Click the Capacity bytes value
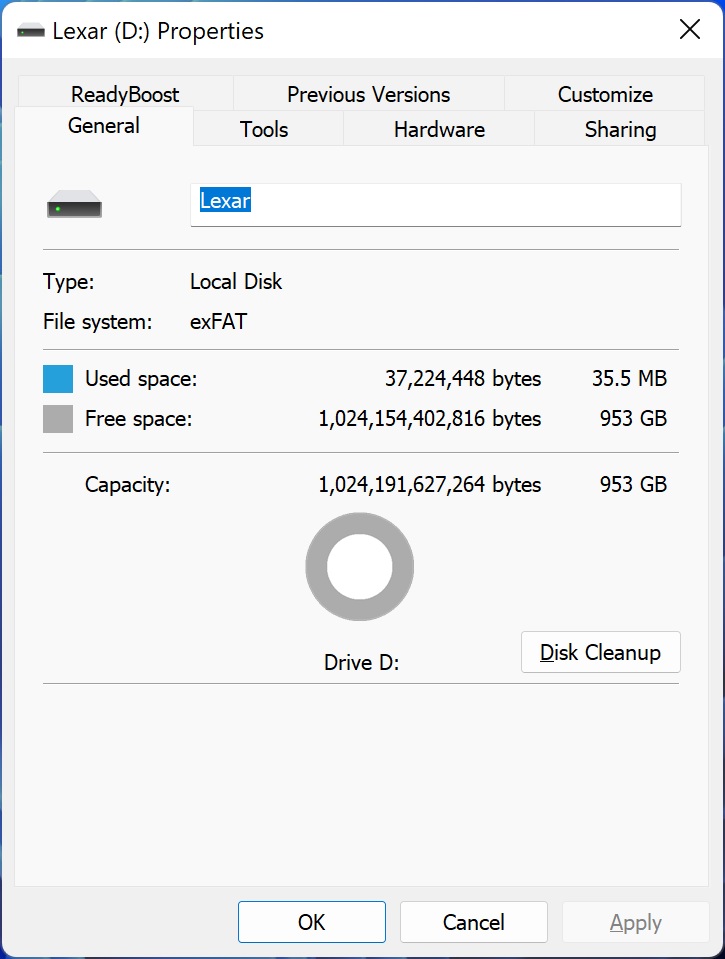Image resolution: width=725 pixels, height=959 pixels. click(x=429, y=484)
